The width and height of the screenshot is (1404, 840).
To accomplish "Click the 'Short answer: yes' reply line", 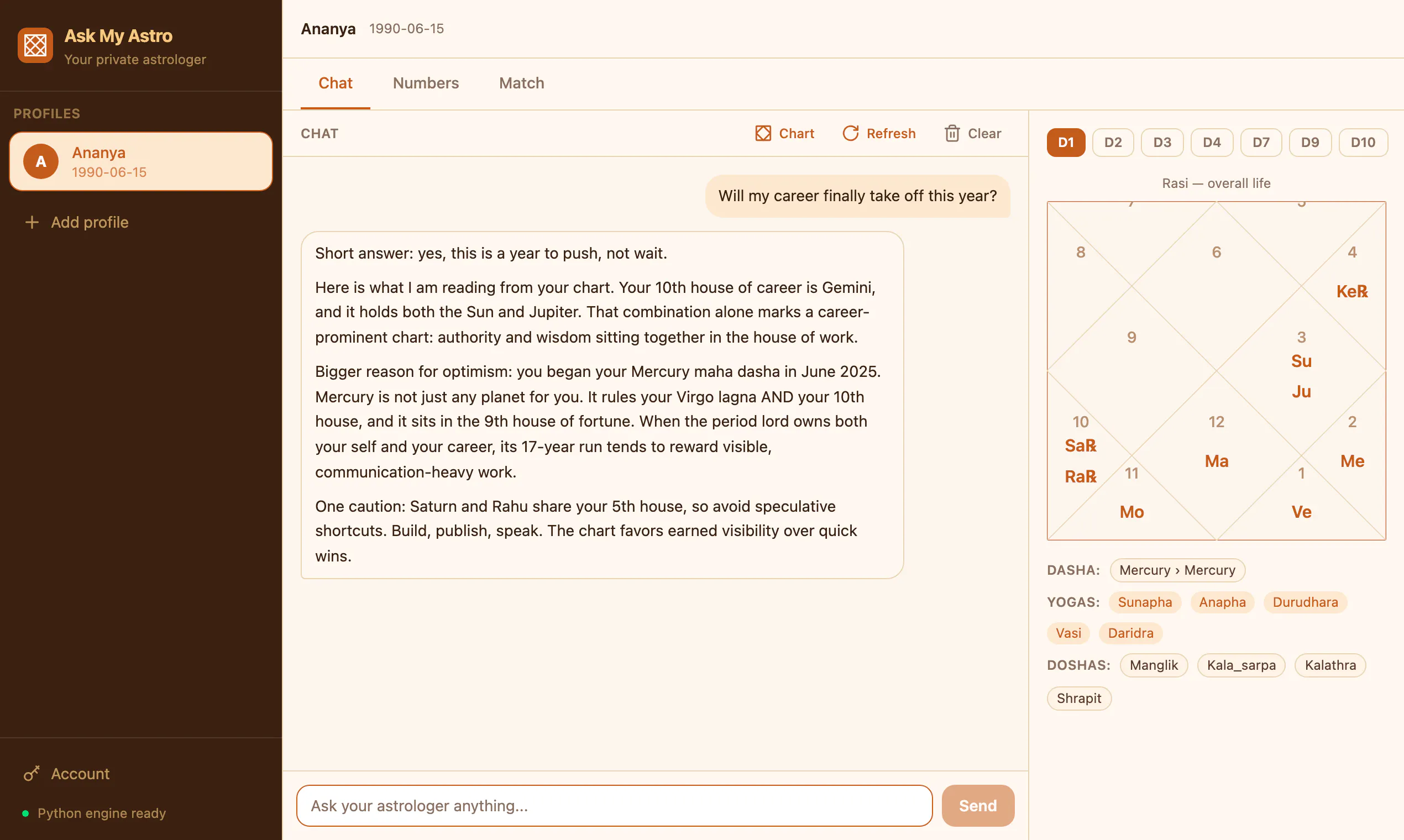I will tap(491, 253).
